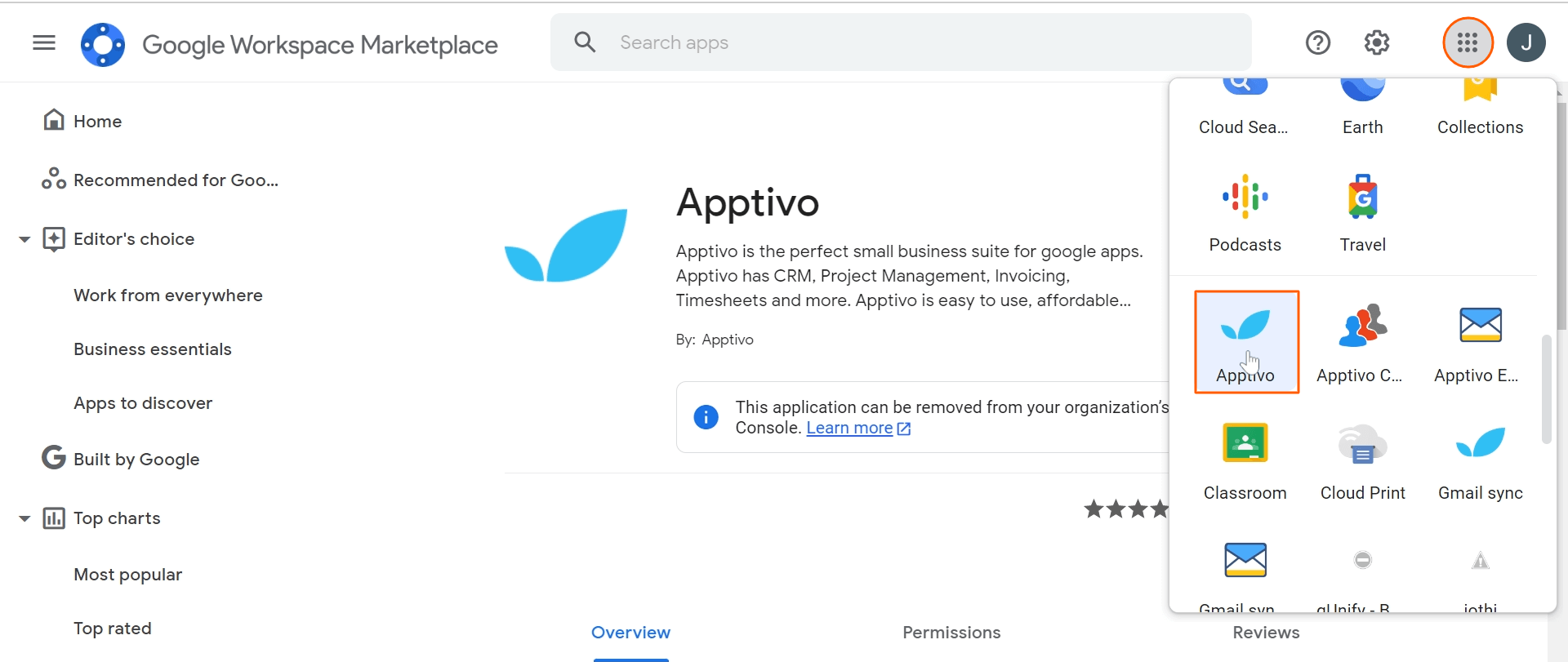The image size is (1568, 662).
Task: Follow the Learn more link
Action: click(849, 428)
